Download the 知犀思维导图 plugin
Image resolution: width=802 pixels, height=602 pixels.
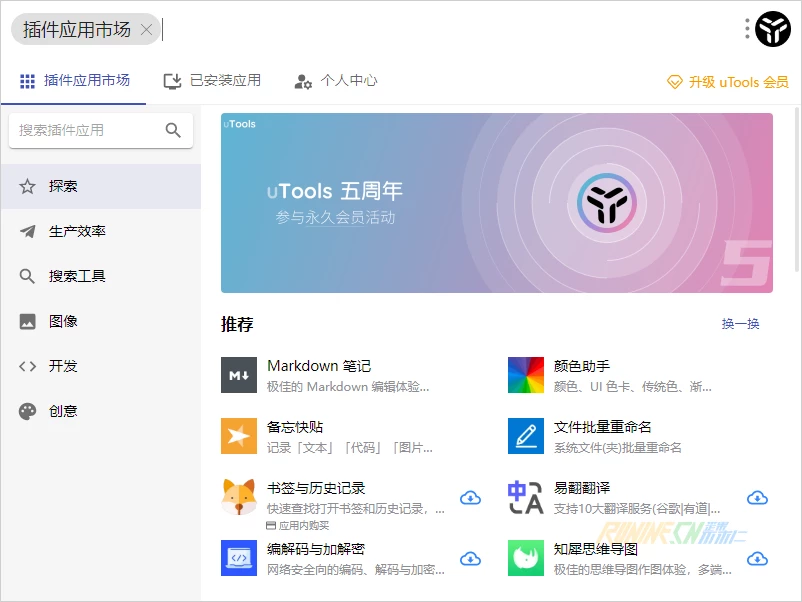757,559
